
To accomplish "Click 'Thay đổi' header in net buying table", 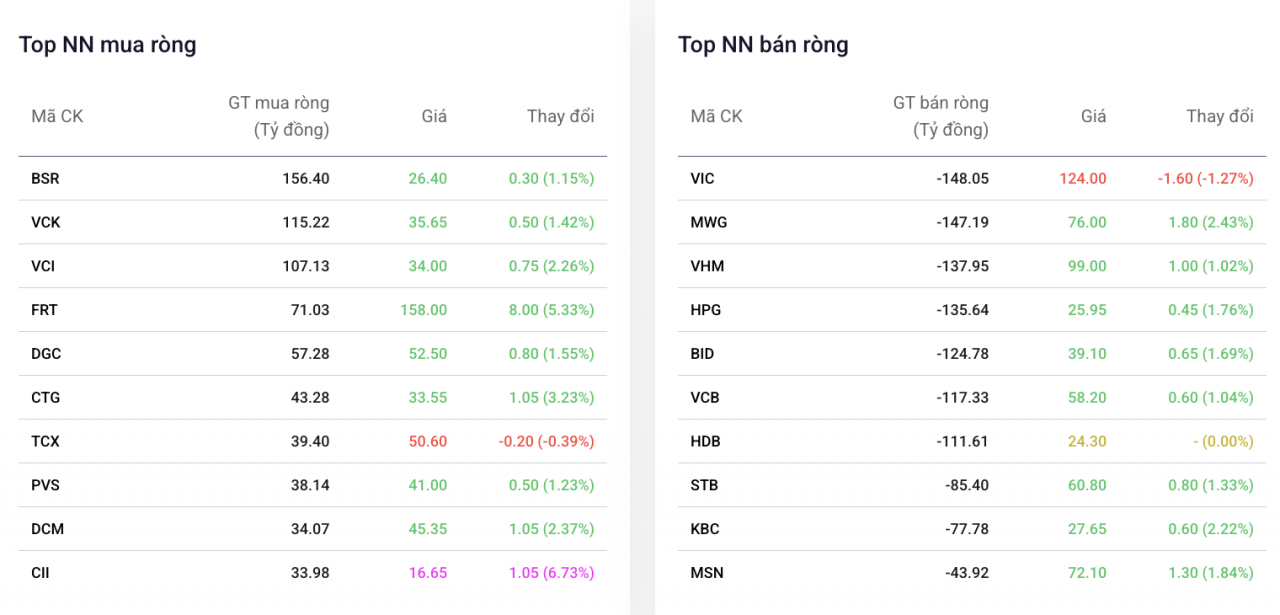I will click(560, 116).
